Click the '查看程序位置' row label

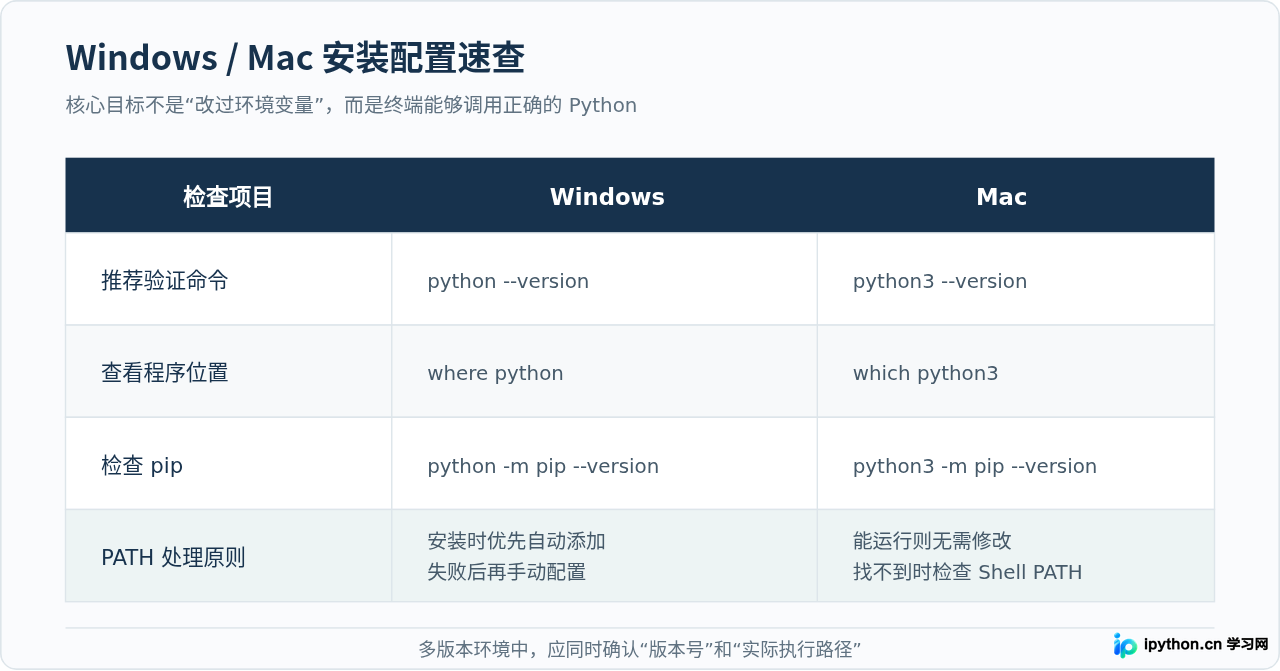(x=165, y=373)
